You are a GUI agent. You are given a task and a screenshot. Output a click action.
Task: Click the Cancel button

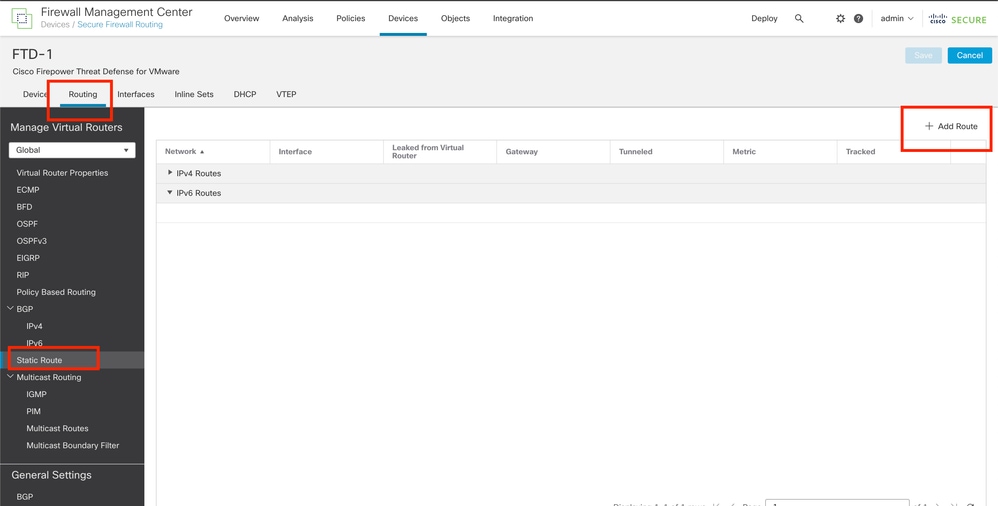click(x=969, y=55)
